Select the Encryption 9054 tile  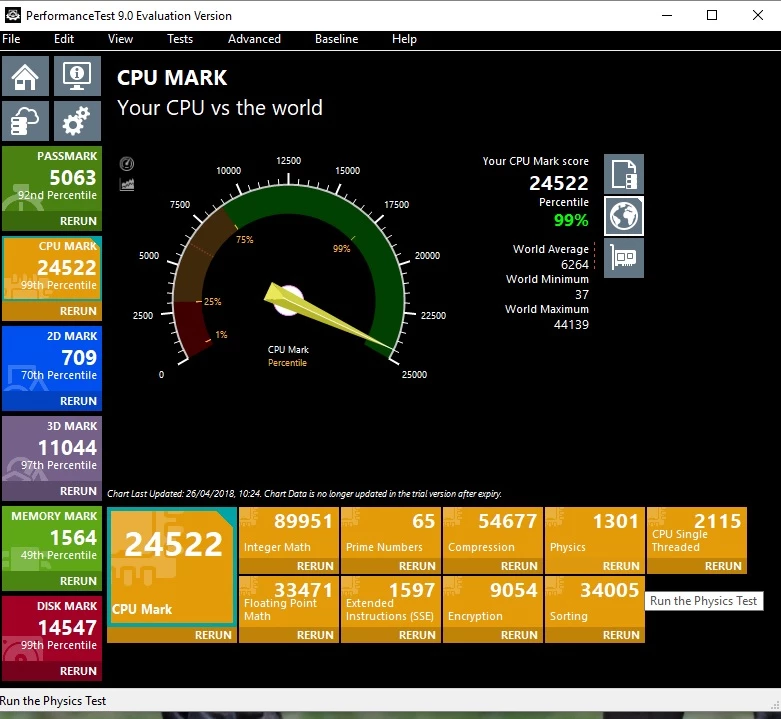[493, 601]
